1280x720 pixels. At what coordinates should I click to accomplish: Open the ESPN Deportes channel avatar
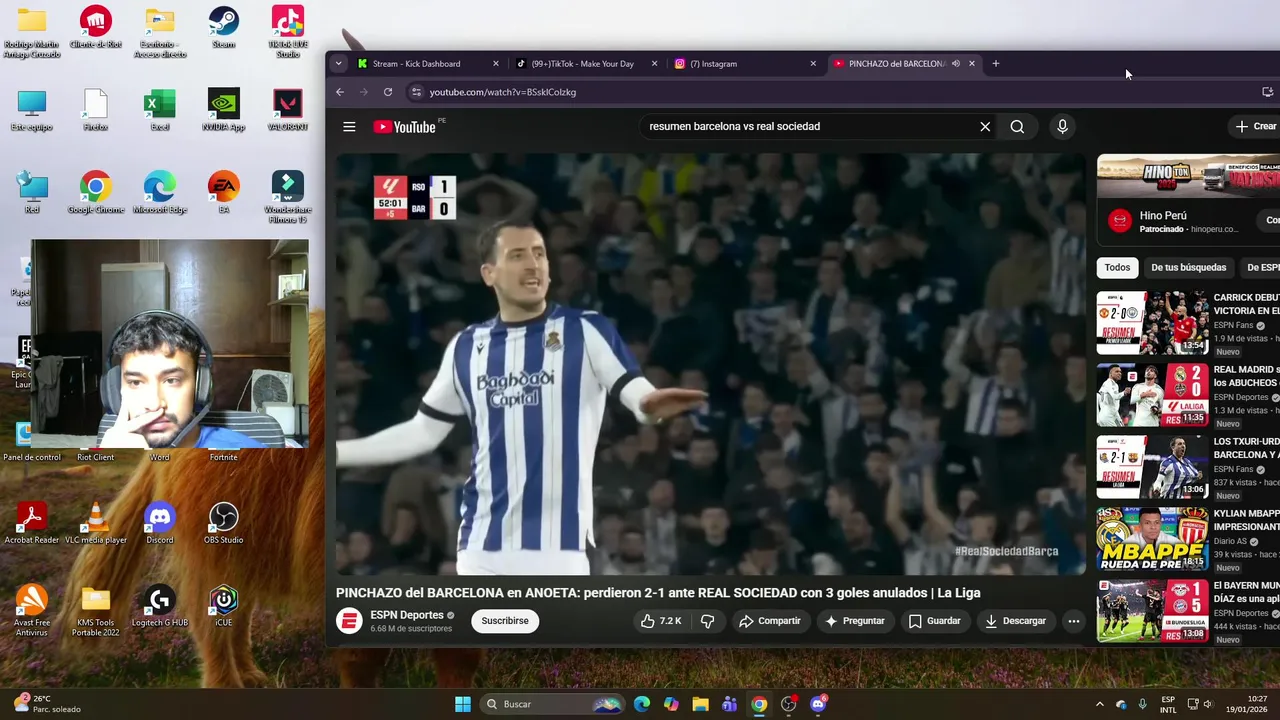(x=349, y=621)
